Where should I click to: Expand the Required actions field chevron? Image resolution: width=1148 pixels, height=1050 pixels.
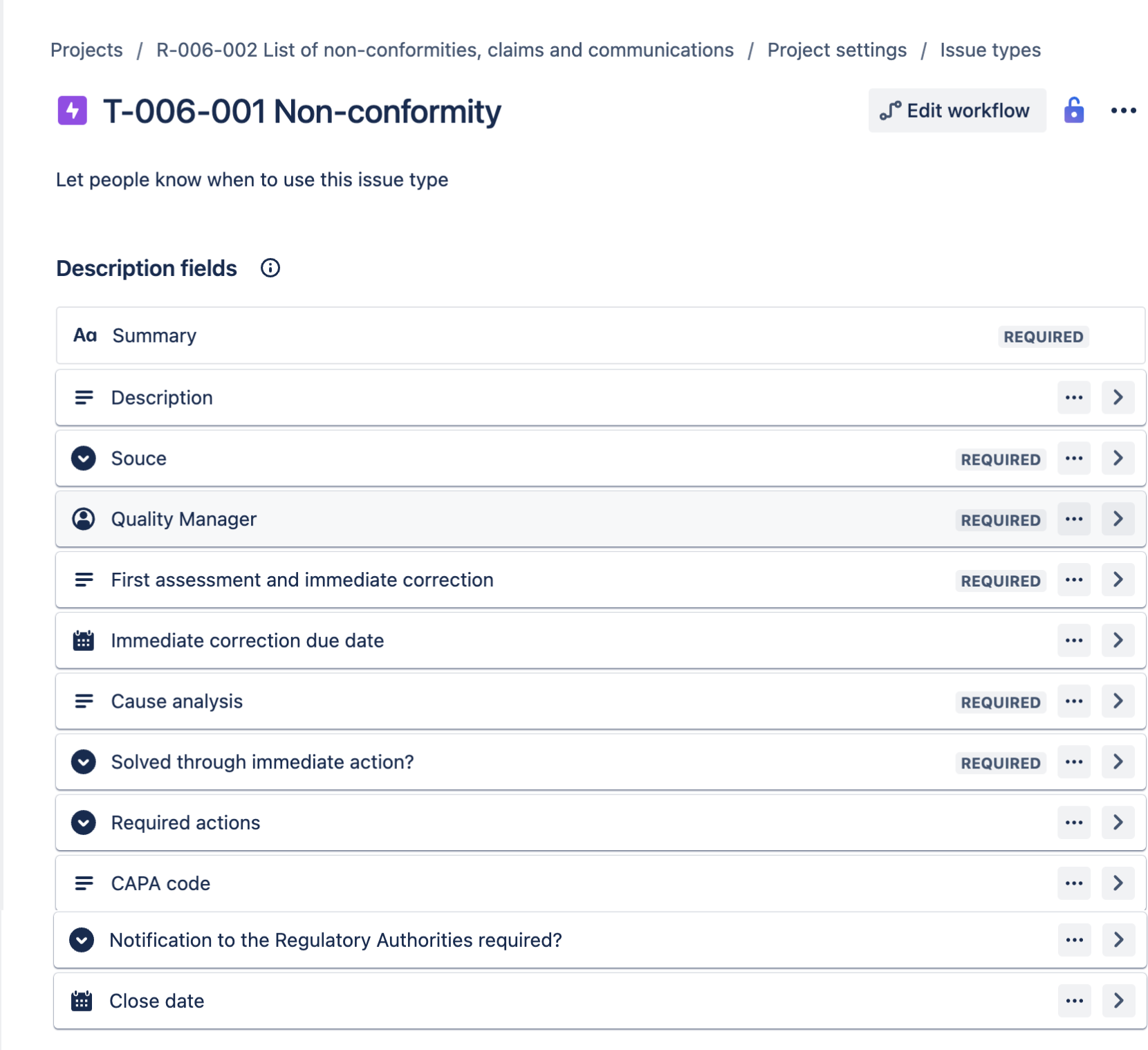(1118, 822)
